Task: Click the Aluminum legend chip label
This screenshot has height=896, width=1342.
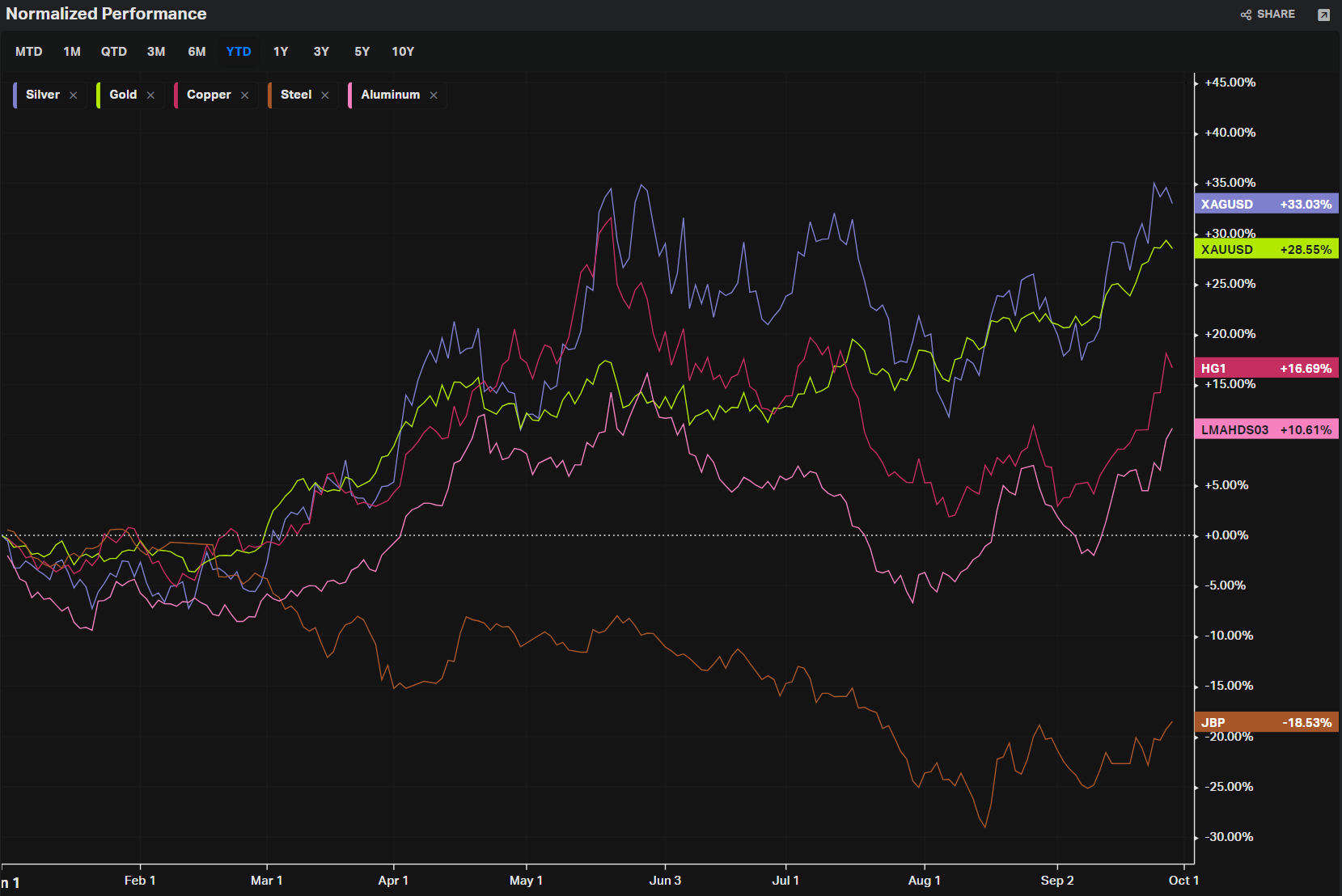Action: coord(391,95)
